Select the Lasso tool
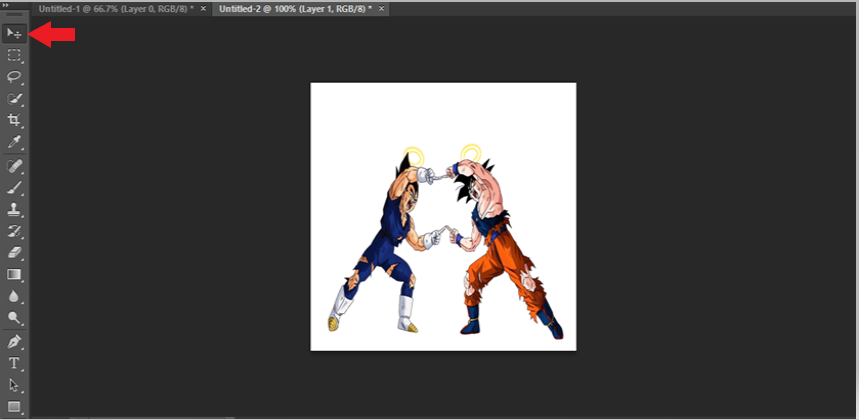 14,77
